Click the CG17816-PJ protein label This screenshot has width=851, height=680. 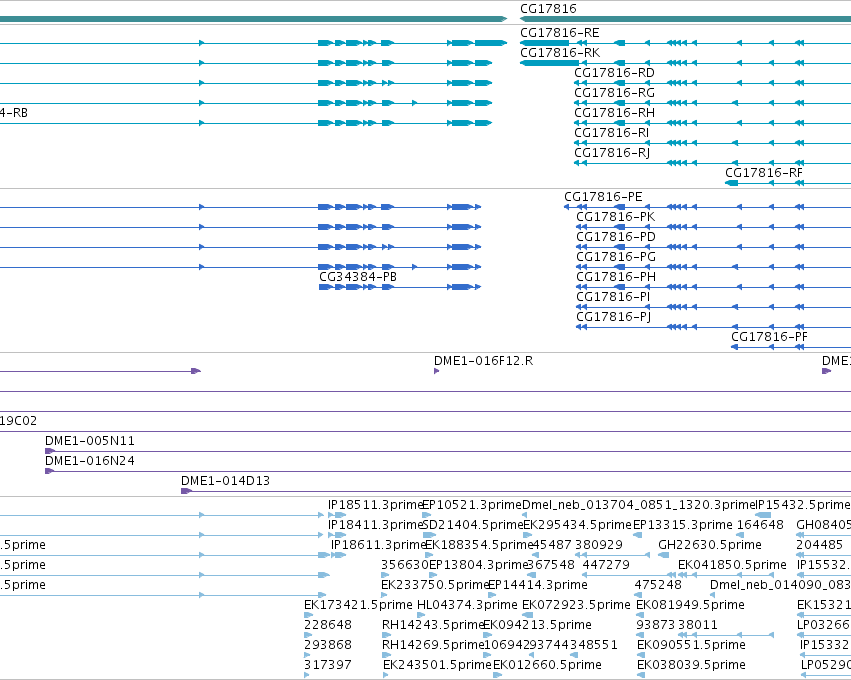point(613,317)
